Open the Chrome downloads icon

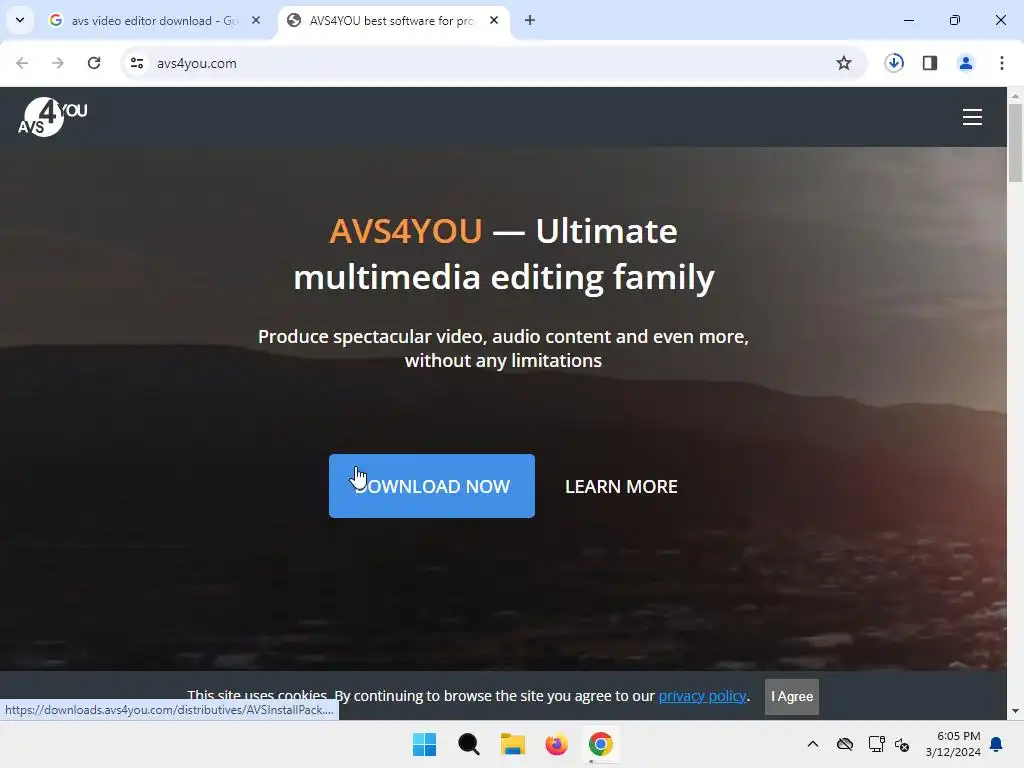(894, 63)
